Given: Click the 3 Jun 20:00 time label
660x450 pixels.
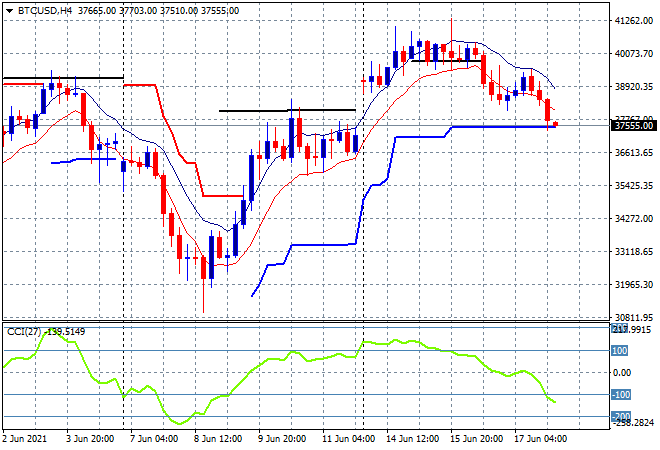Looking at the screenshot, I should pos(90,439).
